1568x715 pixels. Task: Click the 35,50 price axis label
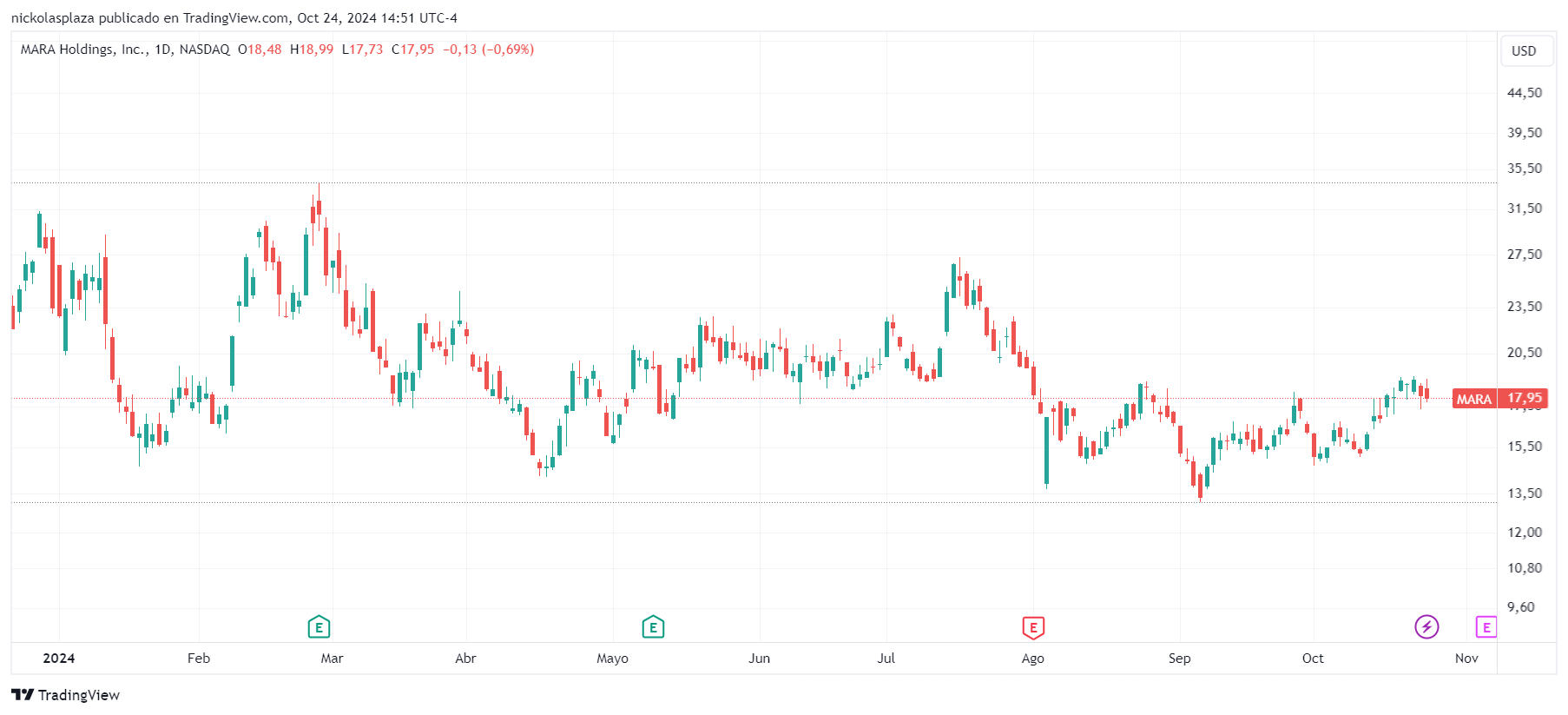(x=1525, y=169)
